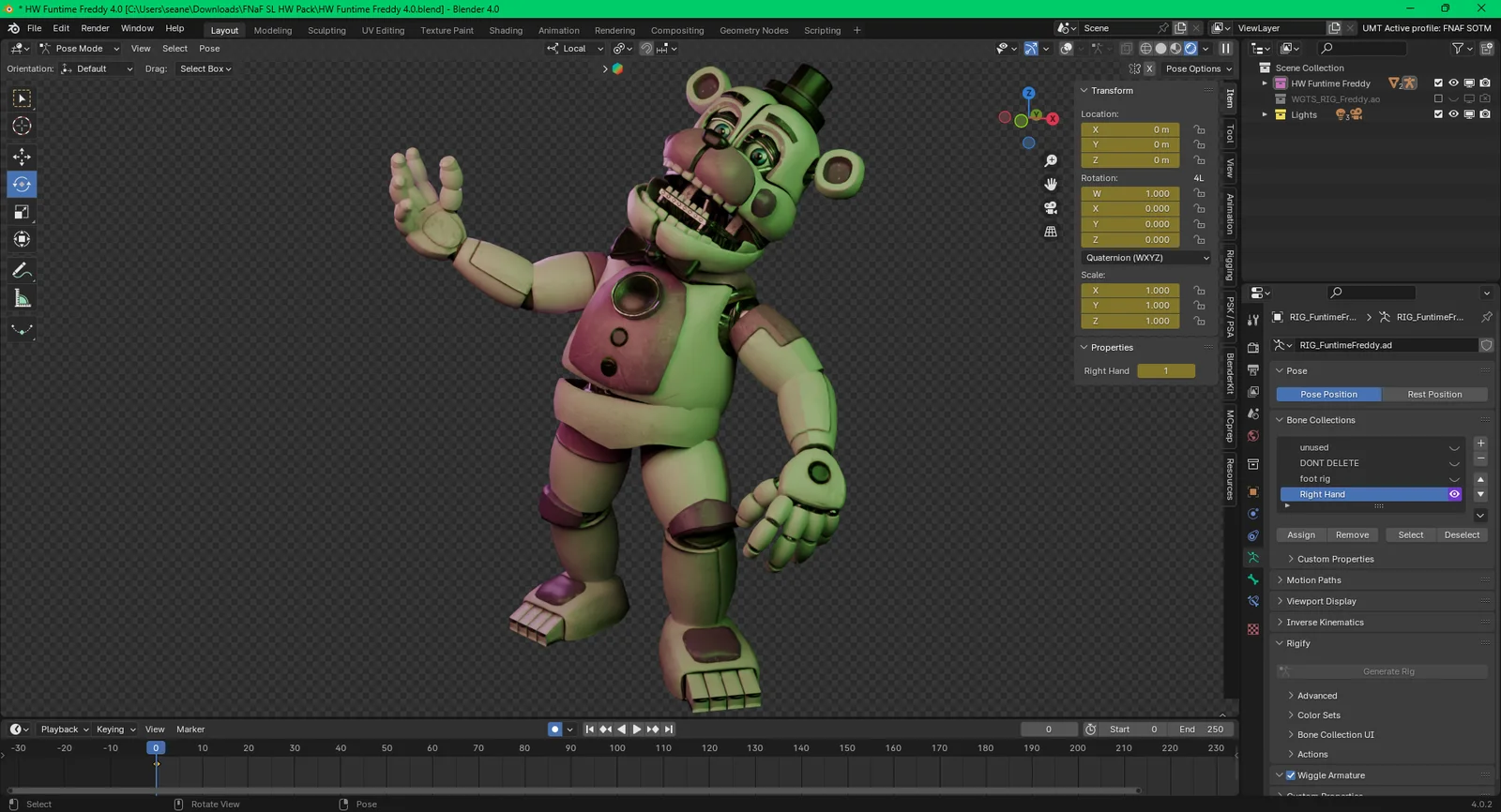This screenshot has width=1501, height=812.
Task: Select the Select Box tool
Action: tap(22, 98)
